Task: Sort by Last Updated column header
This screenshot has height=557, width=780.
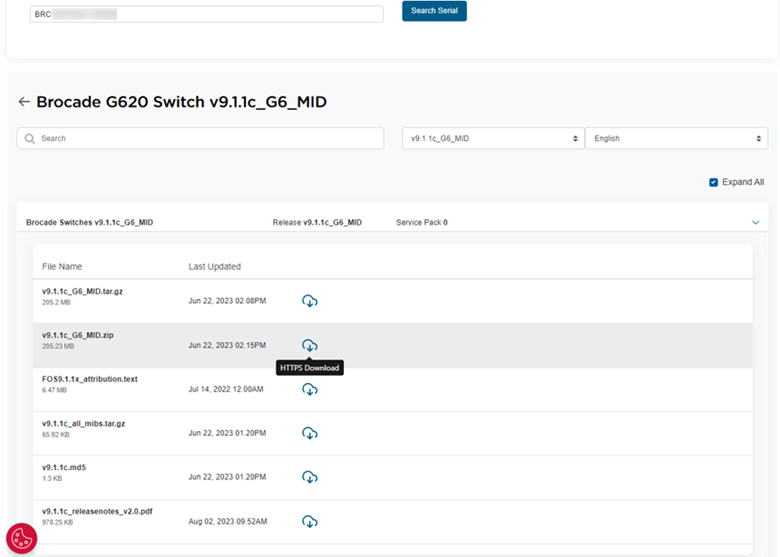Action: point(214,267)
